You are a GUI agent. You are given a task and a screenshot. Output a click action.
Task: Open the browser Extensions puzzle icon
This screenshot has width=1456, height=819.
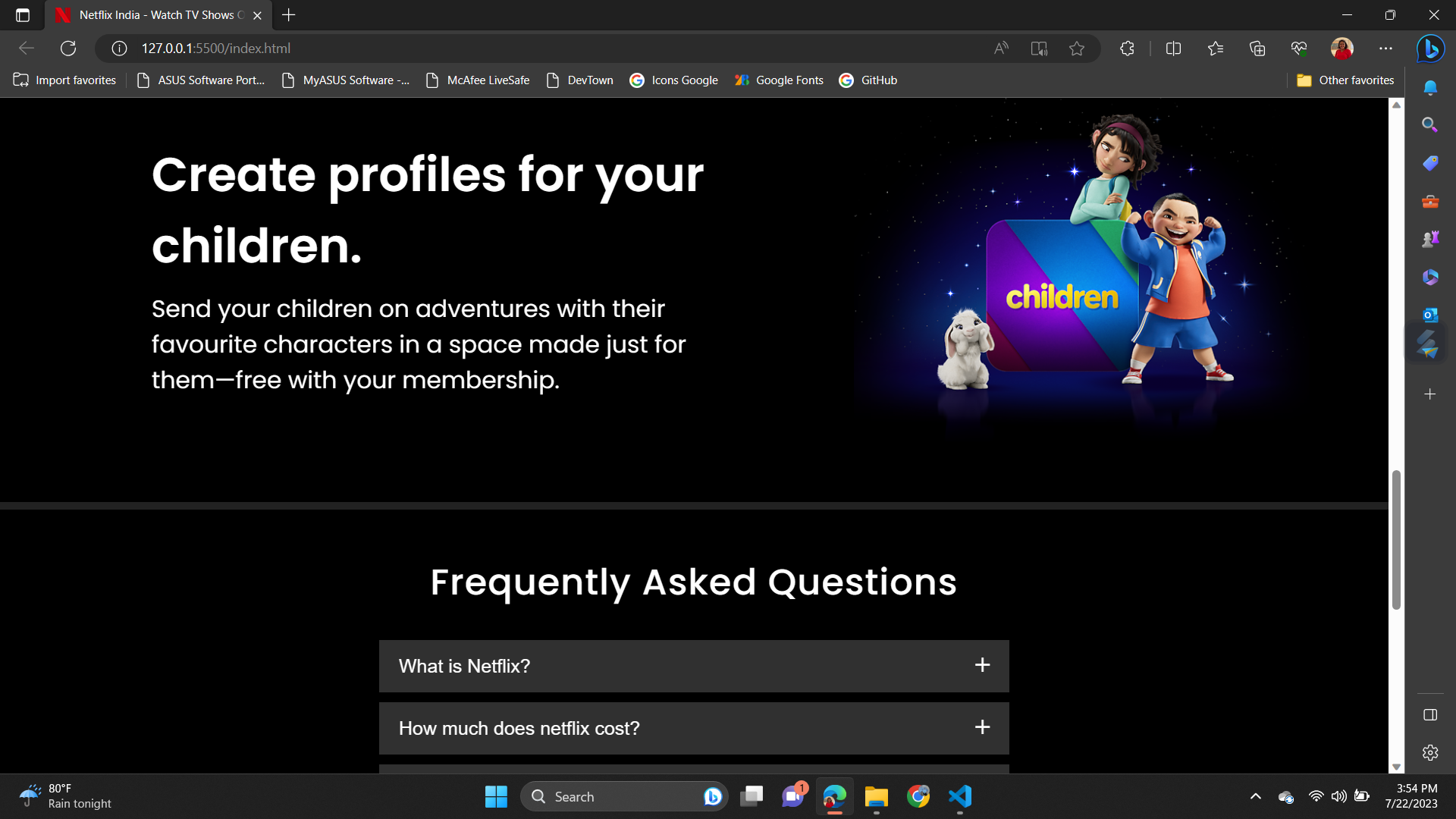(x=1127, y=48)
